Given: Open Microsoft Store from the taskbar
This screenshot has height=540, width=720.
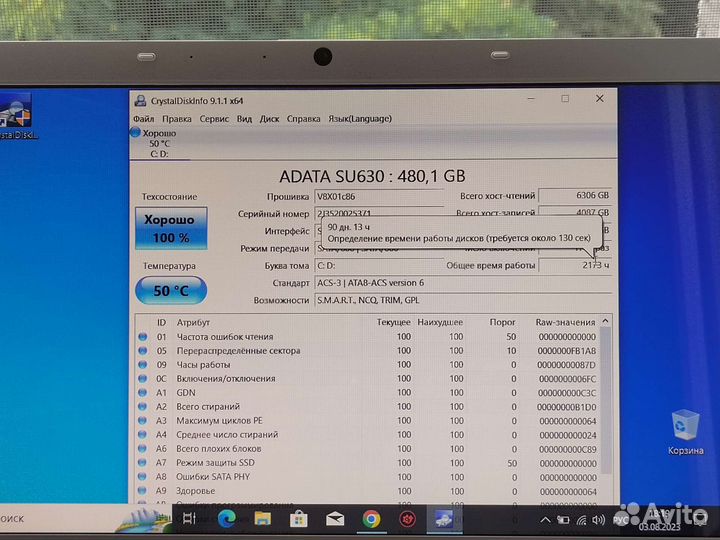Looking at the screenshot, I should 298,519.
